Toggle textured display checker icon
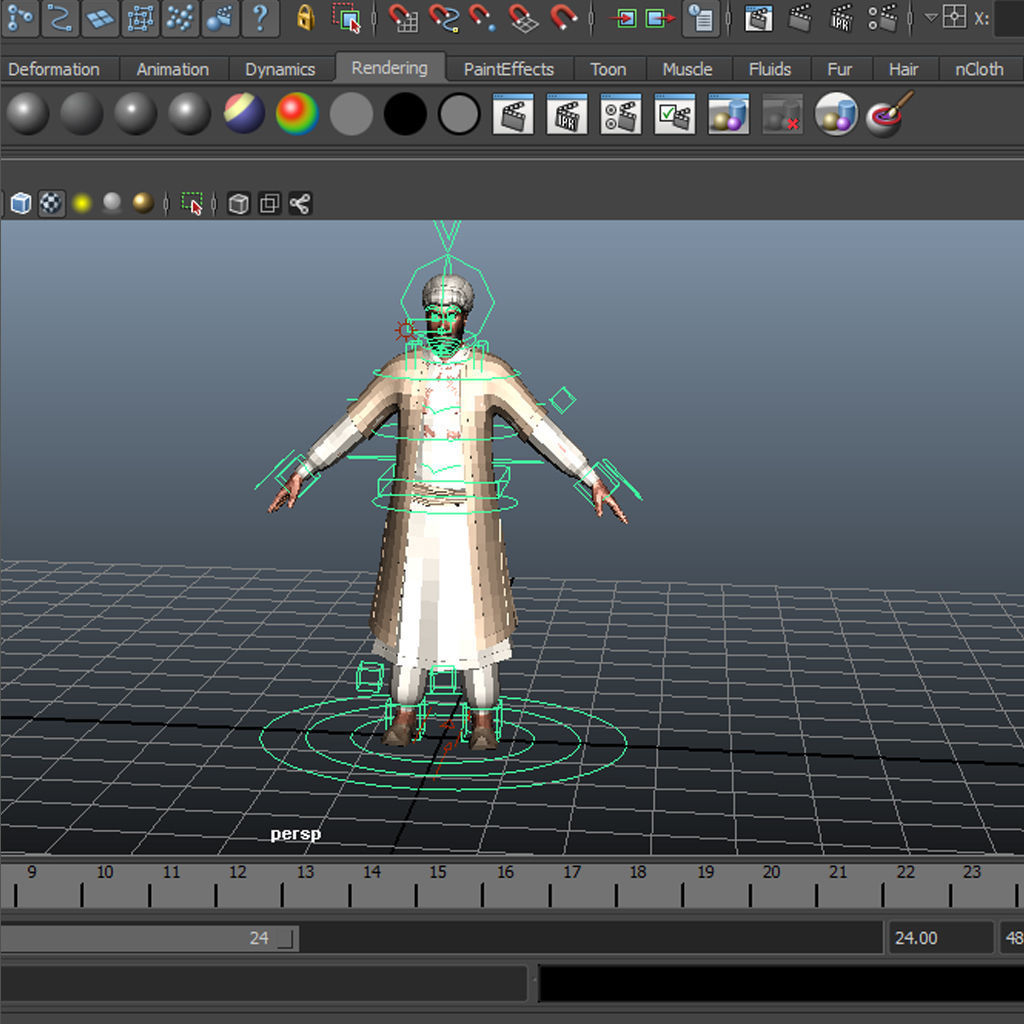Screen dimensions: 1024x1024 (x=51, y=203)
